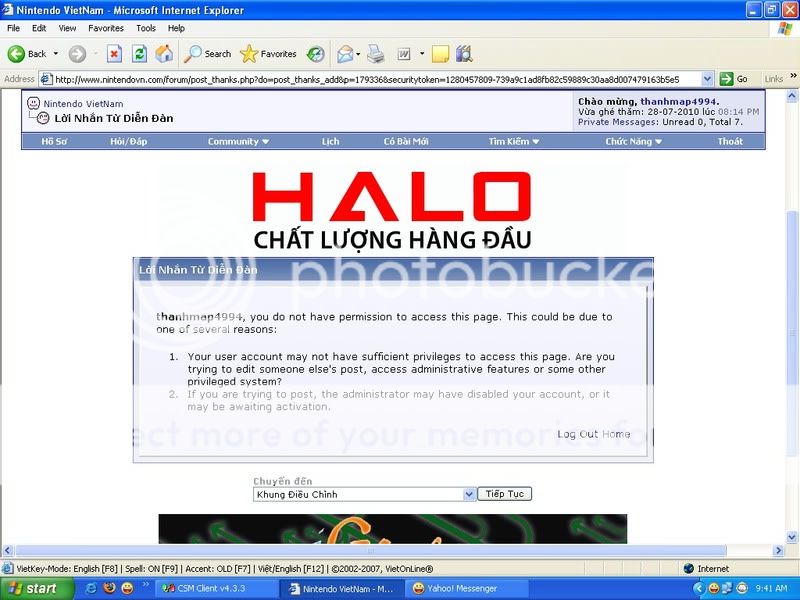Switch to Yahoo! Messenger taskbar button
This screenshot has height=600, width=800.
468,588
